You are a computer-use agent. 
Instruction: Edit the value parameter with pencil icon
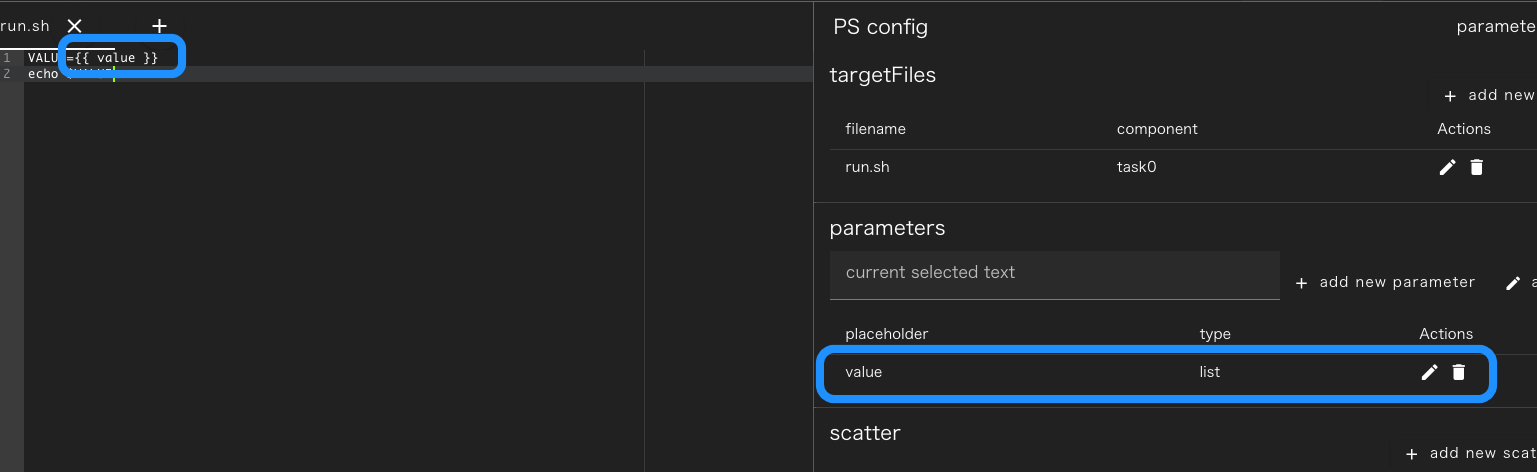[1430, 372]
